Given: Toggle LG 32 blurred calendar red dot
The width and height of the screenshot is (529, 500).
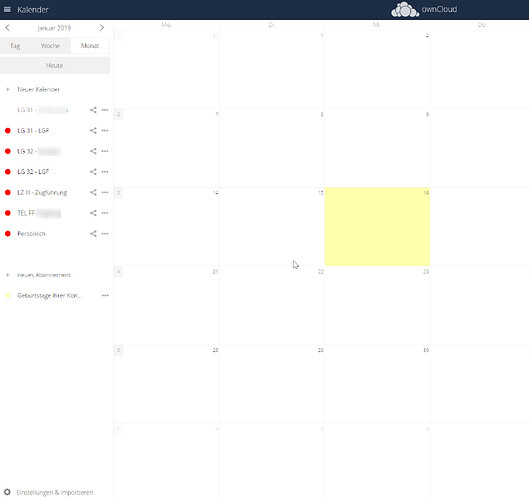Looking at the screenshot, I should point(8,151).
